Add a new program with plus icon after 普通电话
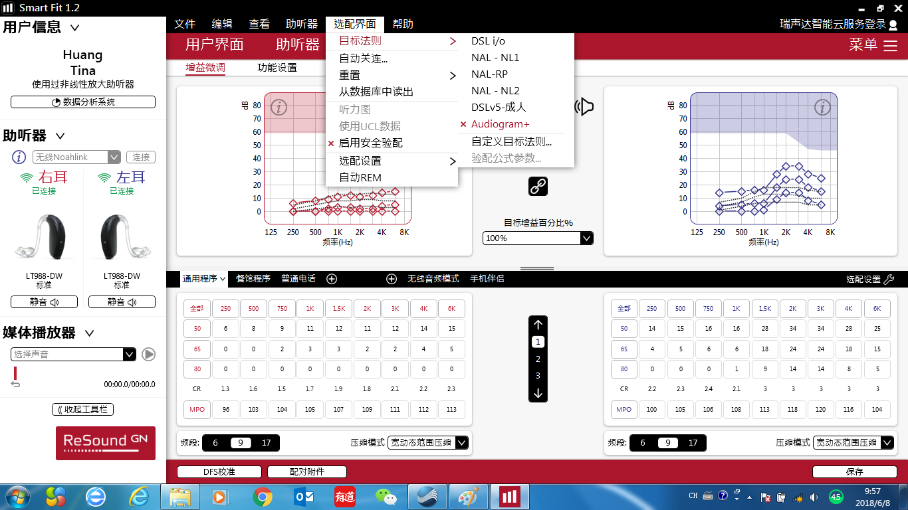Screen dimensions: 908x510 [332, 279]
